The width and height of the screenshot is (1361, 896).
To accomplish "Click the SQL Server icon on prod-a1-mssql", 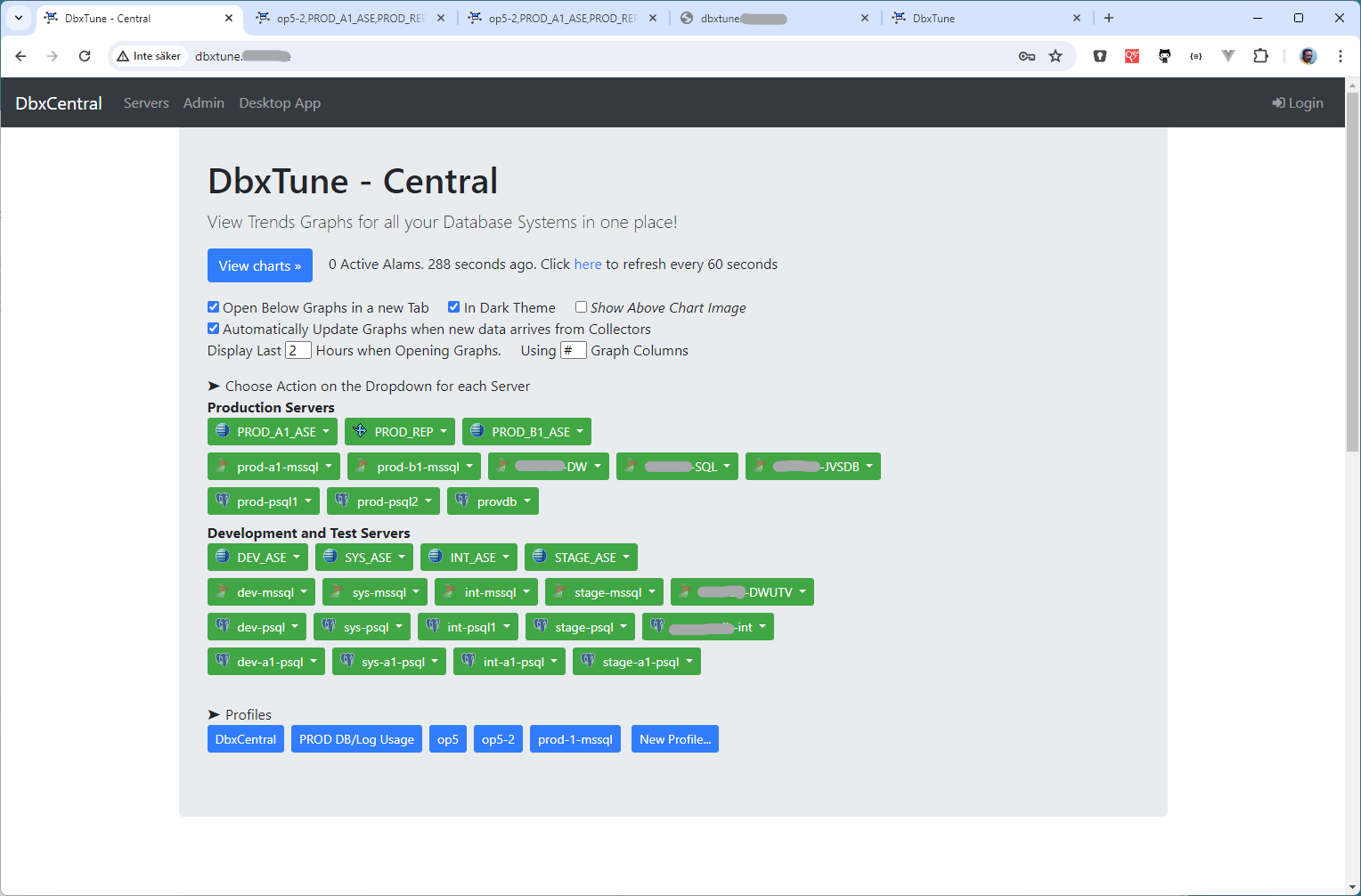I will click(x=223, y=466).
